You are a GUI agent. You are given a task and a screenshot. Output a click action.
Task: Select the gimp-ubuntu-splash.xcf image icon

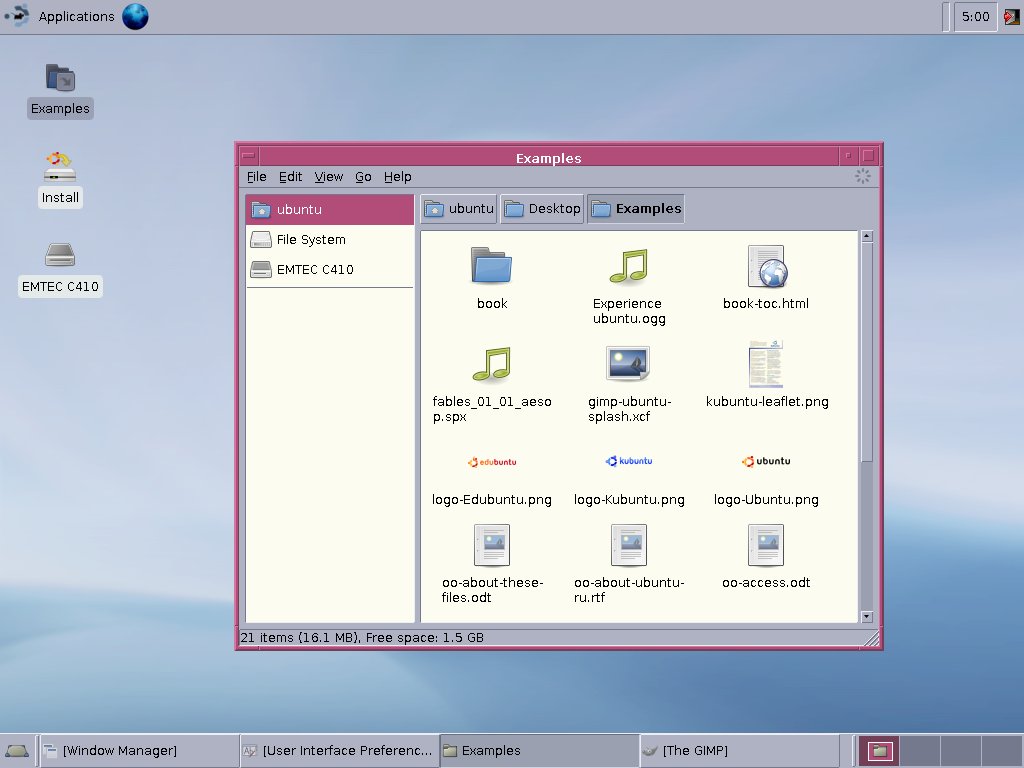pyautogui.click(x=628, y=363)
